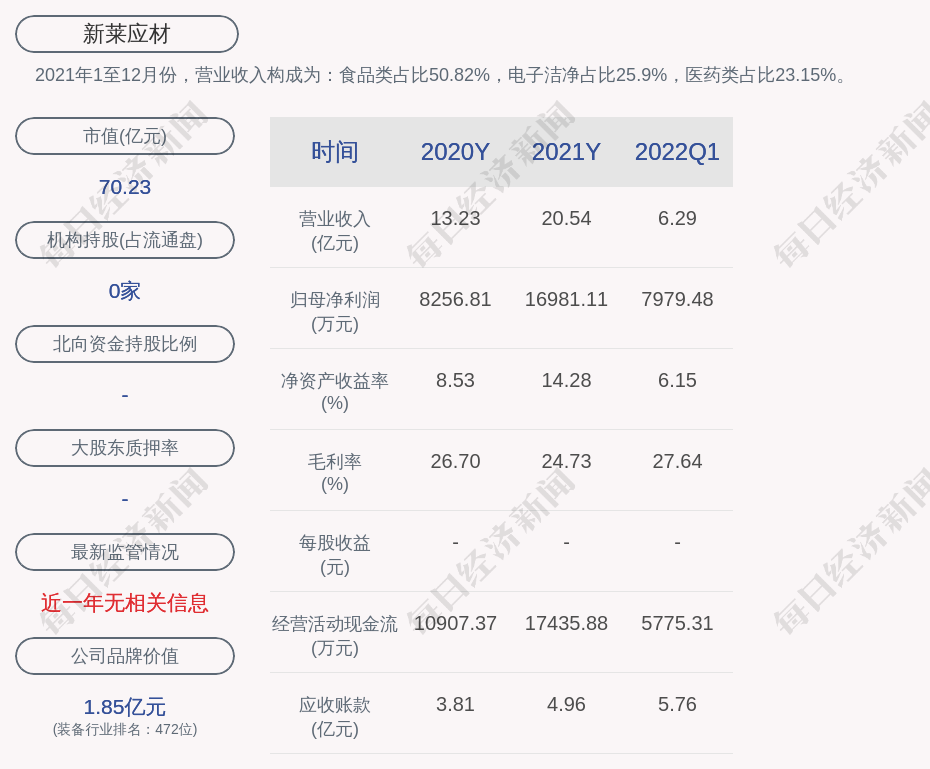Select the 2022Q1 column header
This screenshot has height=769, width=930.
coord(677,152)
